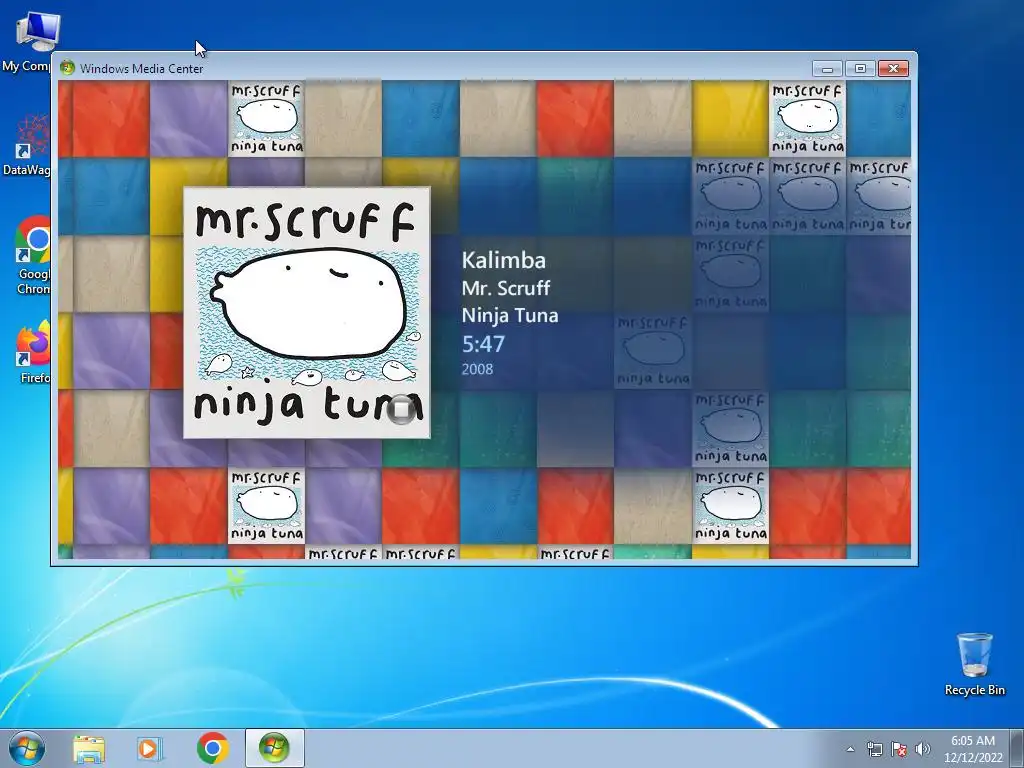This screenshot has height=768, width=1024.
Task: Open the Action Center flag icon
Action: coord(899,749)
